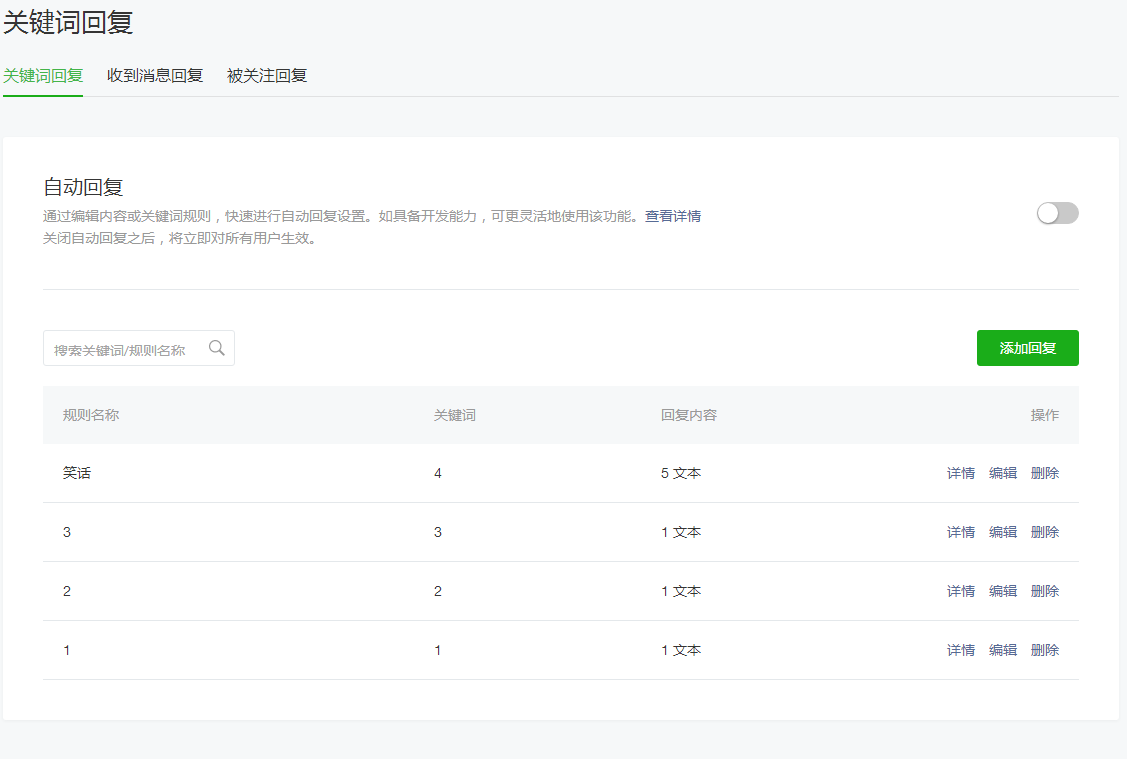Click the 回复内容 column header
The image size is (1127, 759).
click(689, 415)
